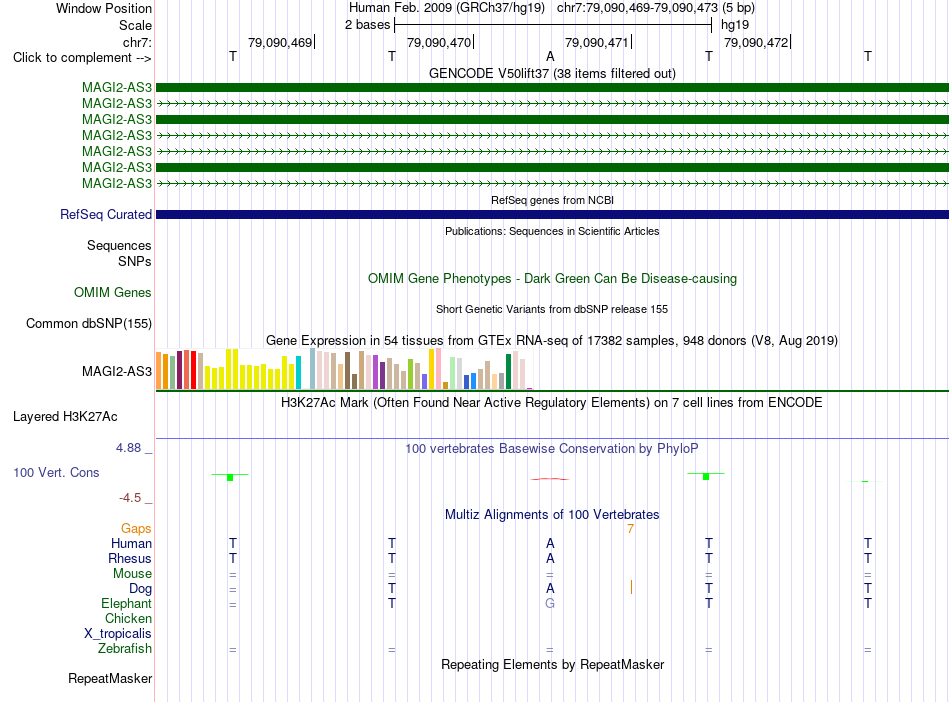Click the SNPs track label
The height and width of the screenshot is (702, 950).
tap(135, 261)
